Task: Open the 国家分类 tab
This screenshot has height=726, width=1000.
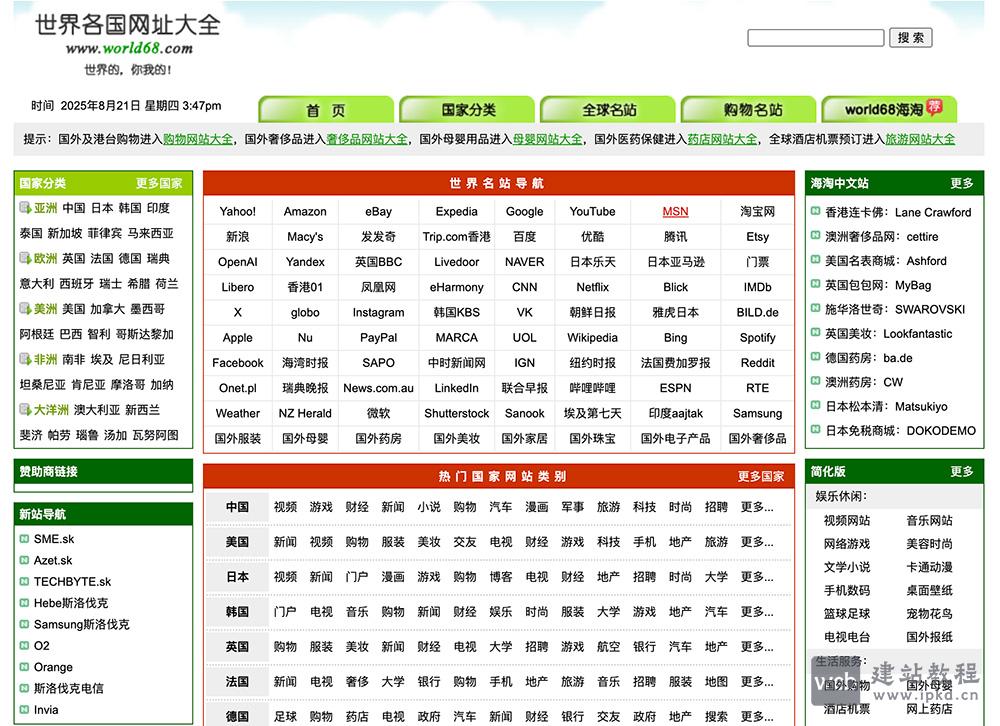Action: [467, 110]
